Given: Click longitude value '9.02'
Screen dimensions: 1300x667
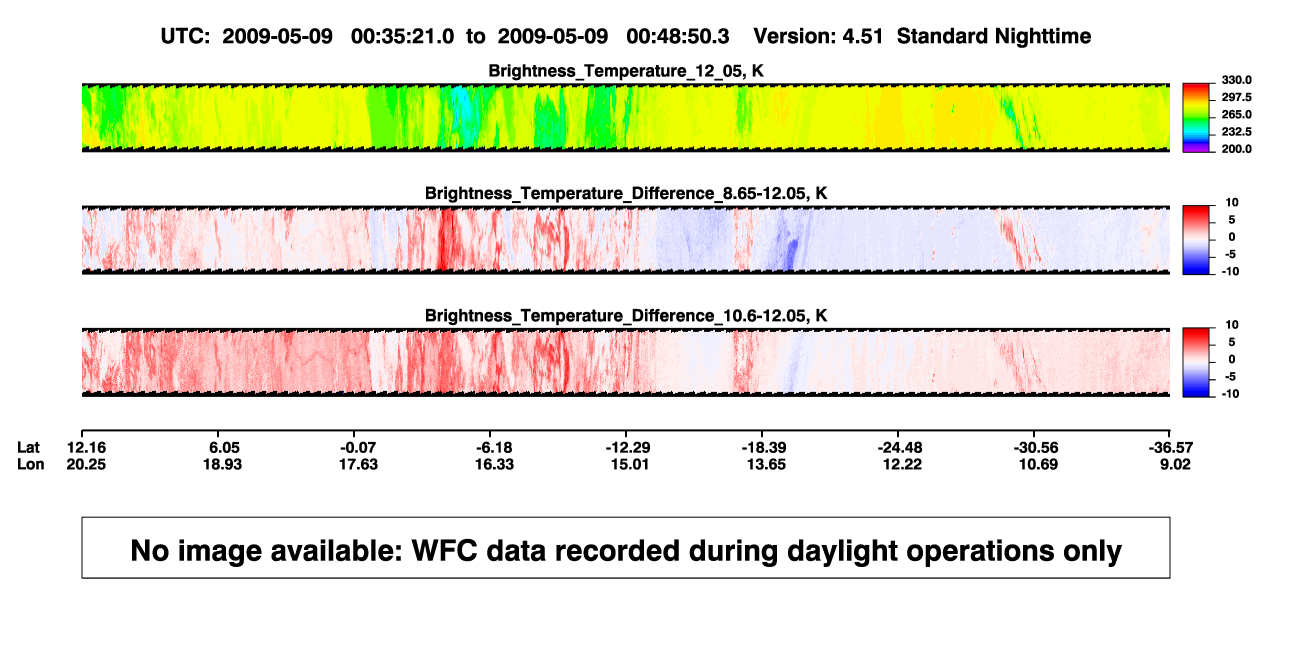Looking at the screenshot, I should pyautogui.click(x=1173, y=464).
